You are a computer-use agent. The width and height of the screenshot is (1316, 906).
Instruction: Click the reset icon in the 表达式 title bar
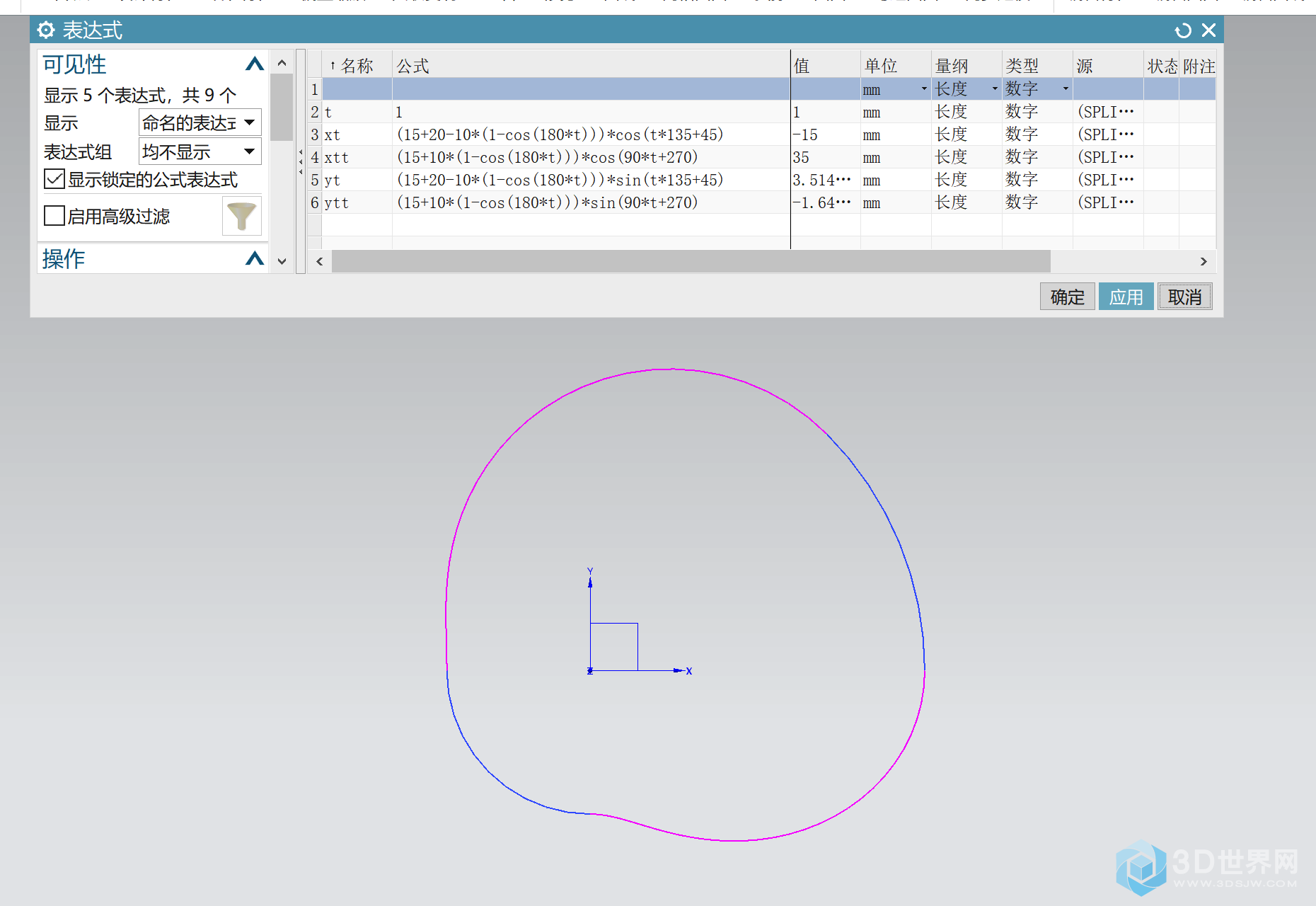pos(1182,30)
